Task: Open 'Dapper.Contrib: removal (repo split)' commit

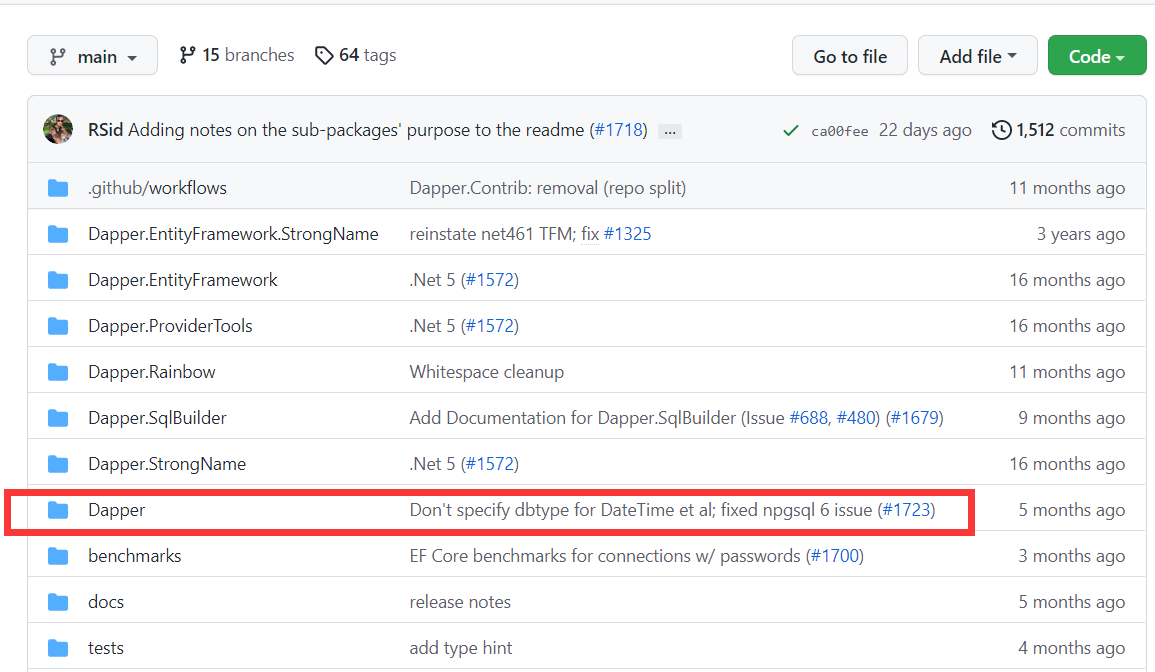Action: [x=547, y=188]
